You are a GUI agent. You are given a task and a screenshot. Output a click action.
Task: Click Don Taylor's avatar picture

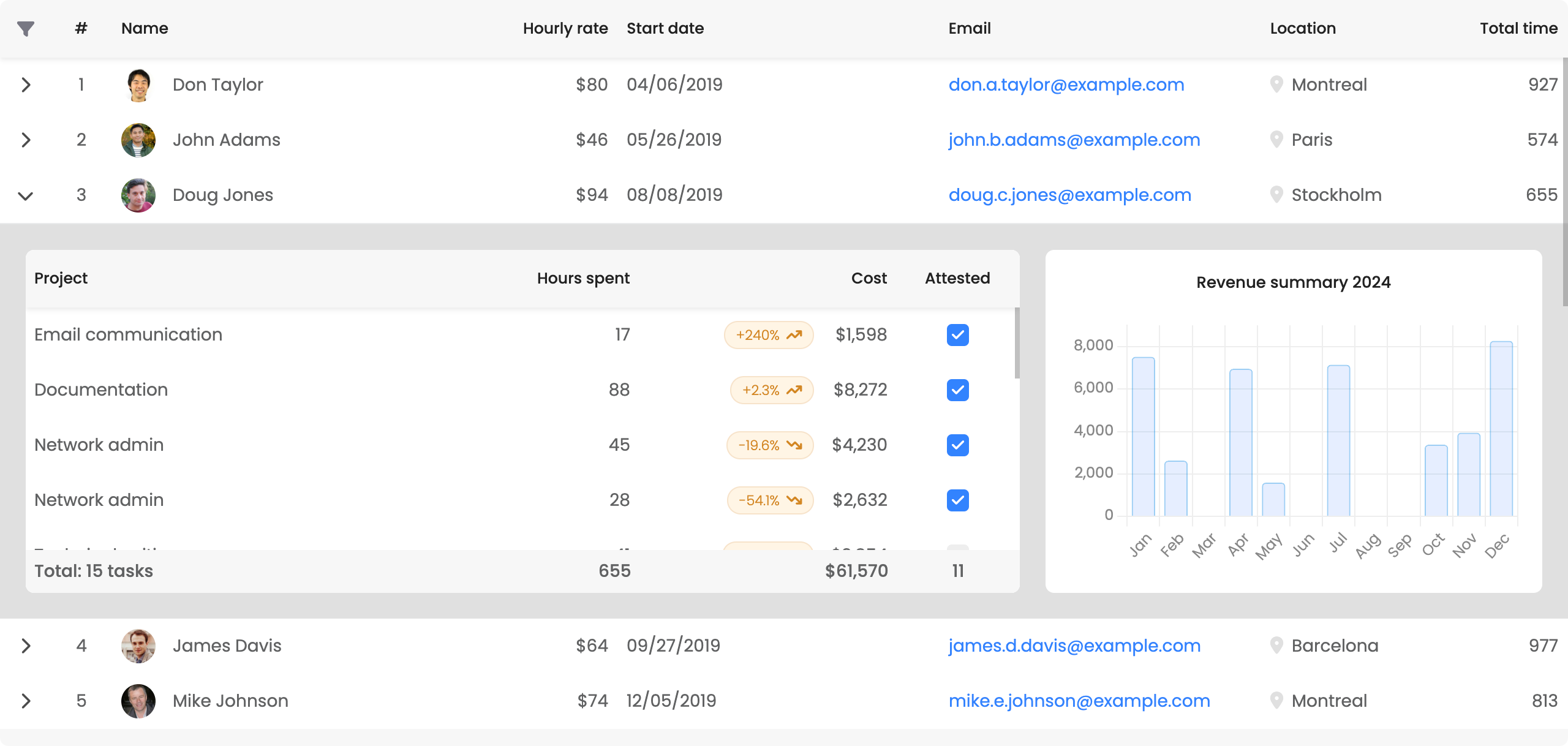[x=138, y=85]
